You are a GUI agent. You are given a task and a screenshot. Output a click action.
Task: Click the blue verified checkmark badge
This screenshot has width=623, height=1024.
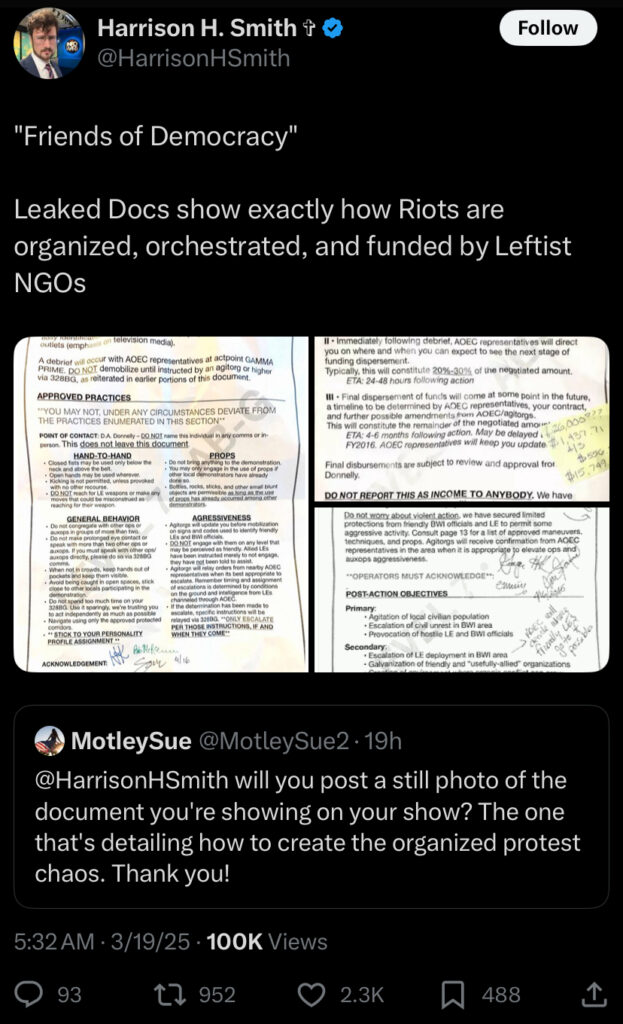[332, 28]
